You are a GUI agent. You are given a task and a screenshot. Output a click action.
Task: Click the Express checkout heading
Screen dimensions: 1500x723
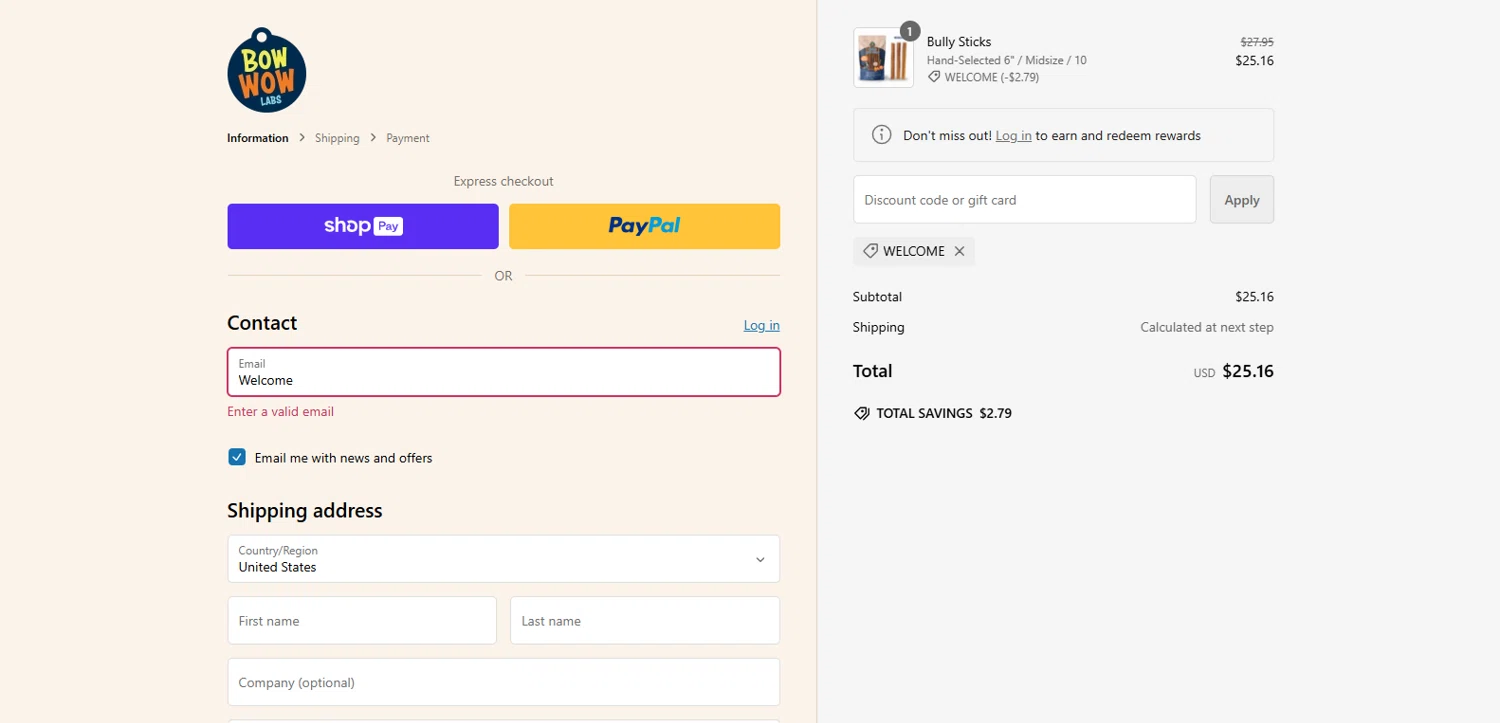click(x=503, y=181)
